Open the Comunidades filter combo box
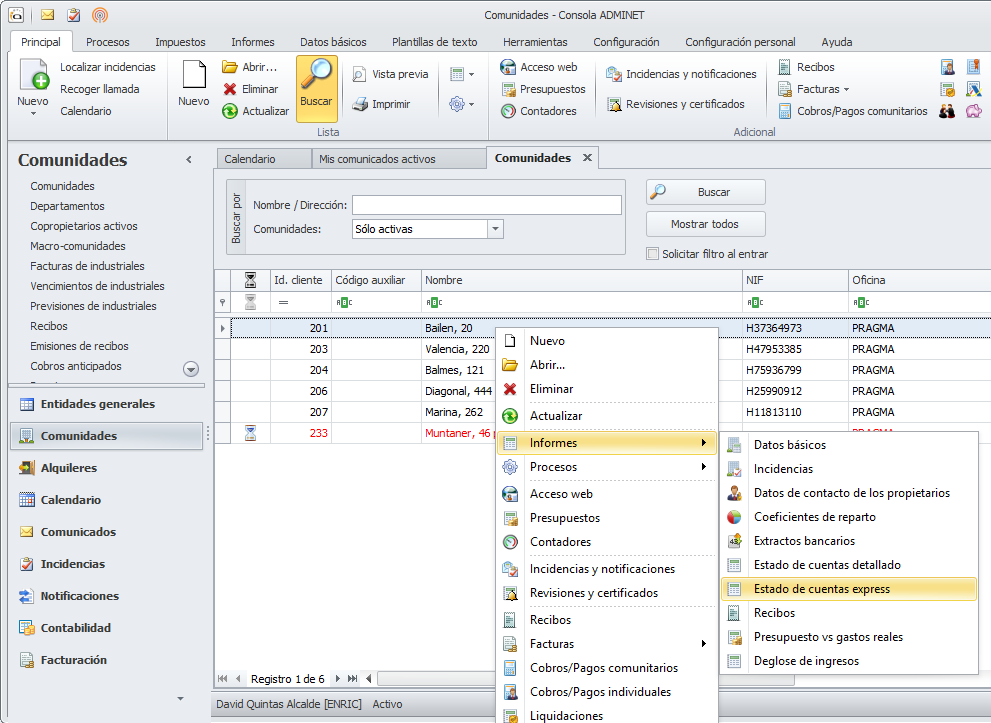Screen dimensions: 991x723 pos(495,229)
